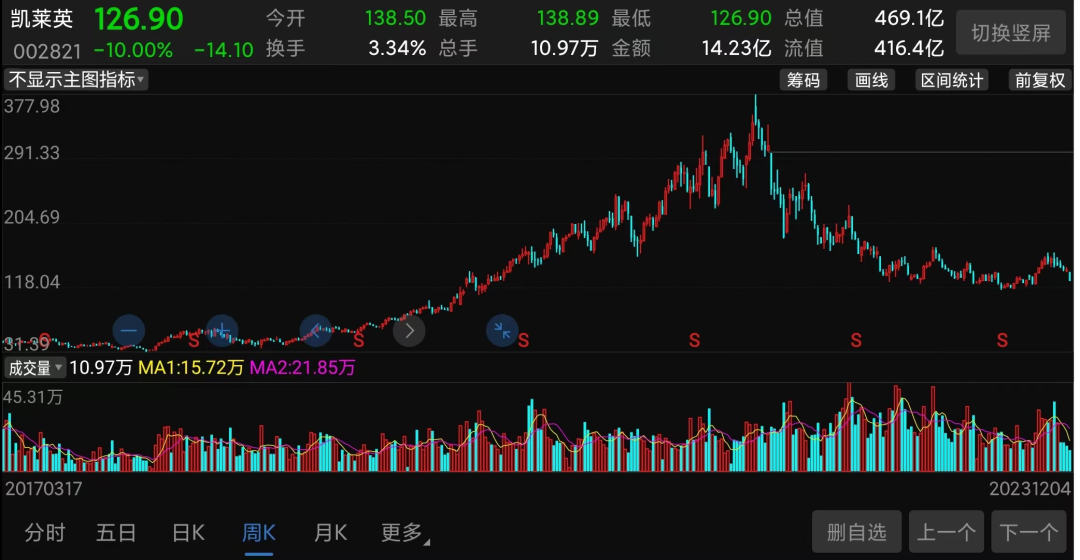Toggle 前复权 price adjustment
This screenshot has height=560, width=1080.
(1039, 81)
